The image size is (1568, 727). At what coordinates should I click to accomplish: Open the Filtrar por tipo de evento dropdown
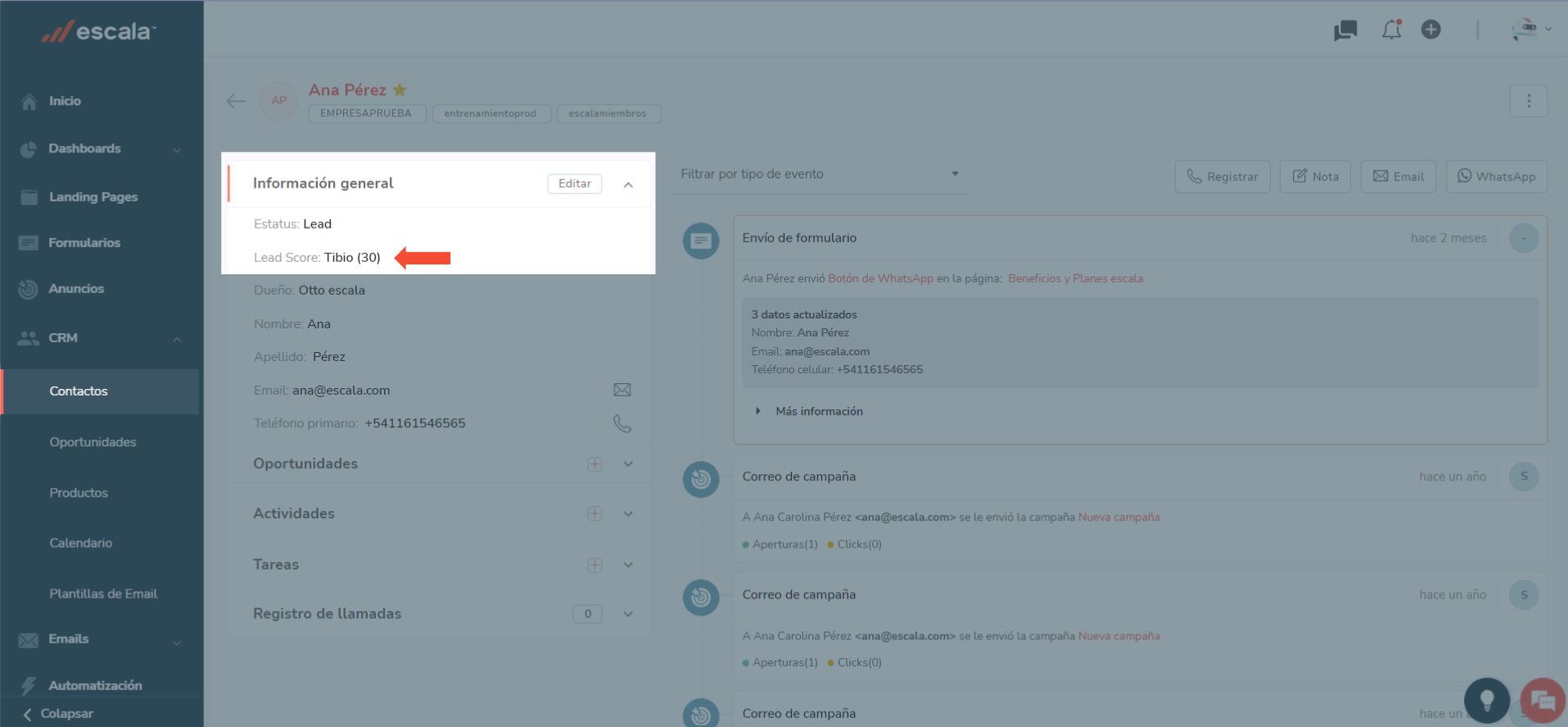(x=821, y=174)
